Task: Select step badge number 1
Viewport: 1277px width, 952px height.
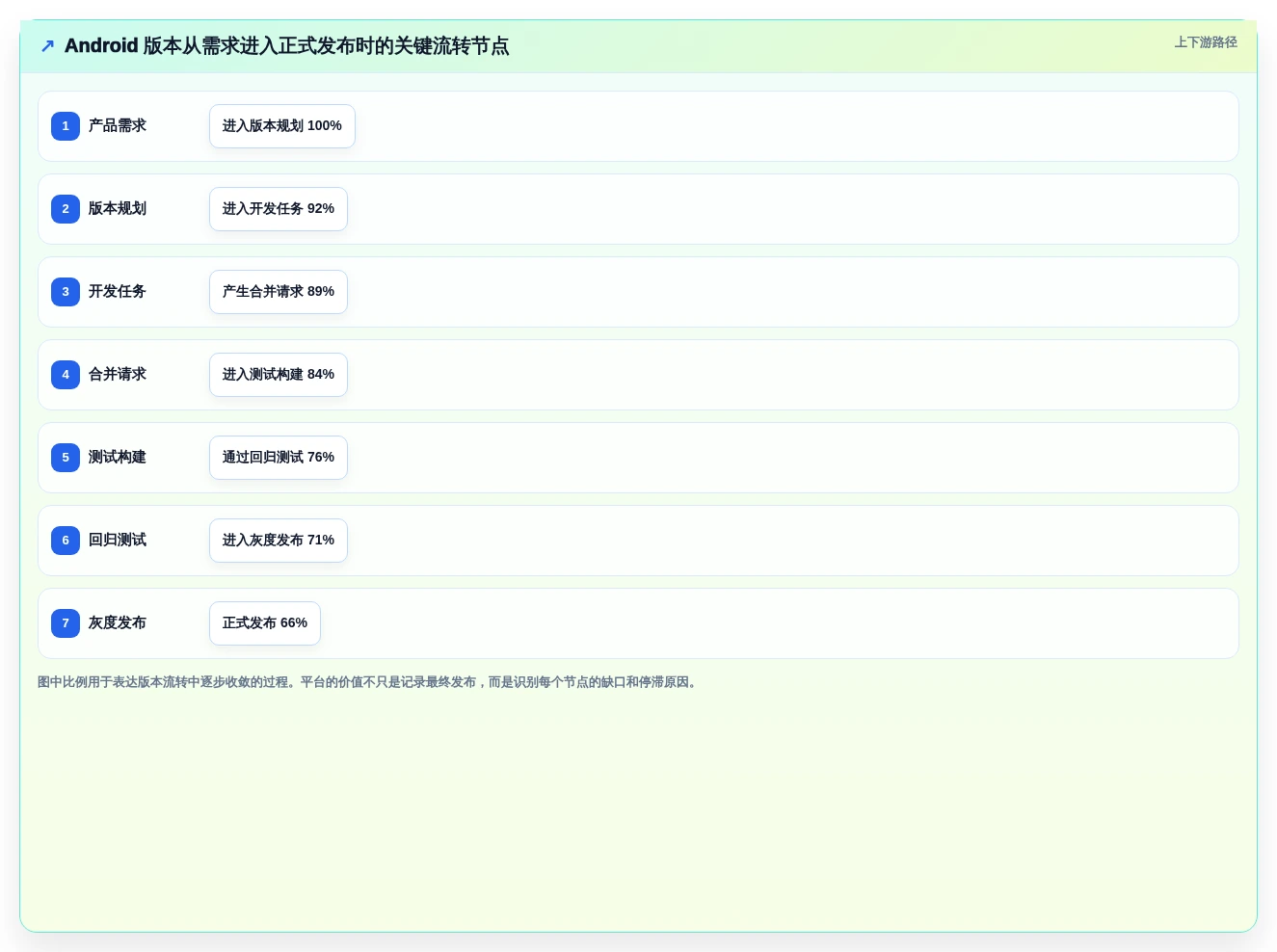Action: [x=66, y=126]
